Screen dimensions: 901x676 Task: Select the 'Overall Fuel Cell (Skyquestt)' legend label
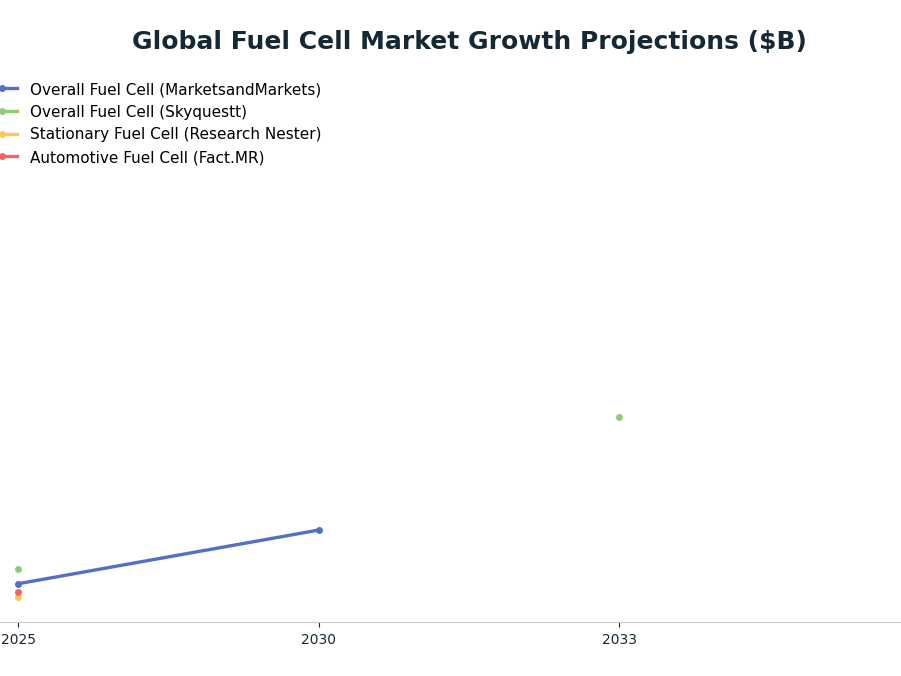coord(138,112)
